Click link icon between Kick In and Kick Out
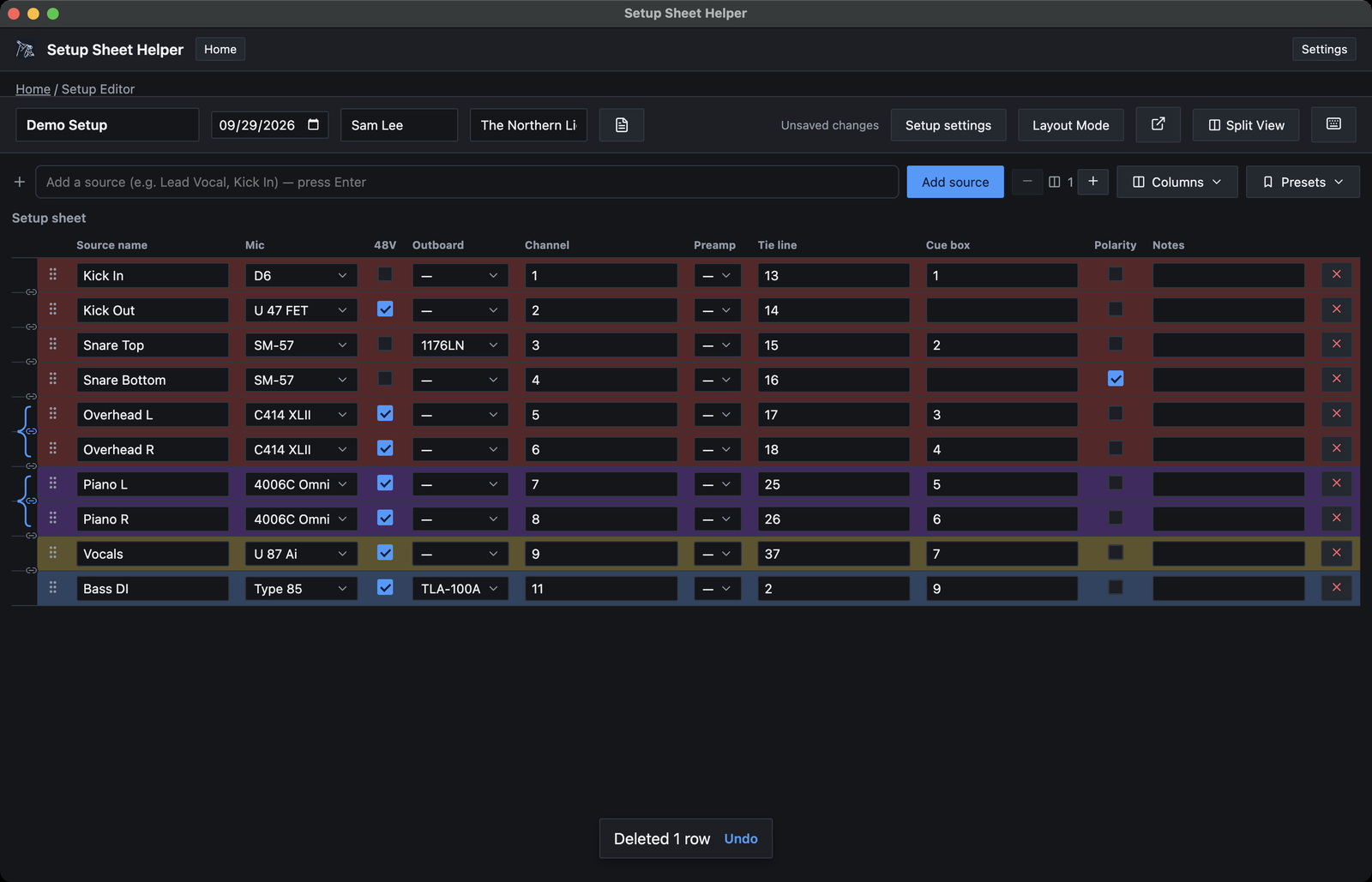 pos(31,292)
